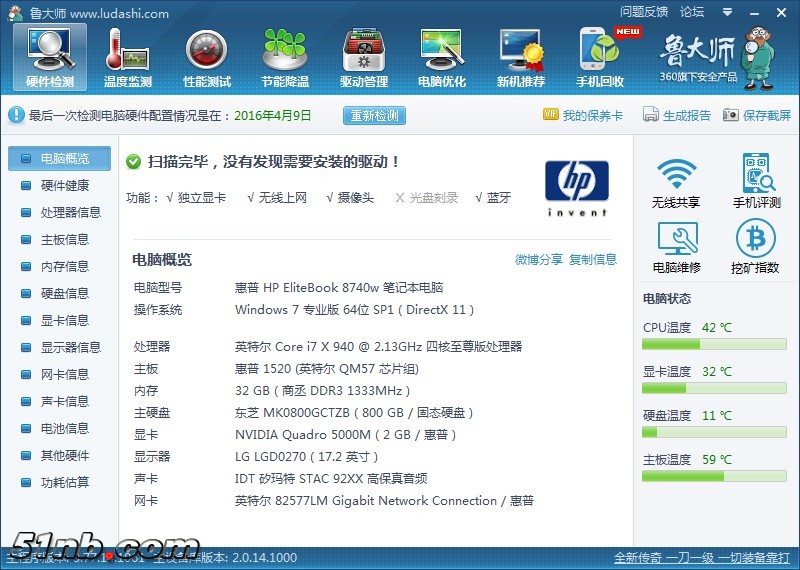
Task: Click the HP invent logo image
Action: (577, 188)
